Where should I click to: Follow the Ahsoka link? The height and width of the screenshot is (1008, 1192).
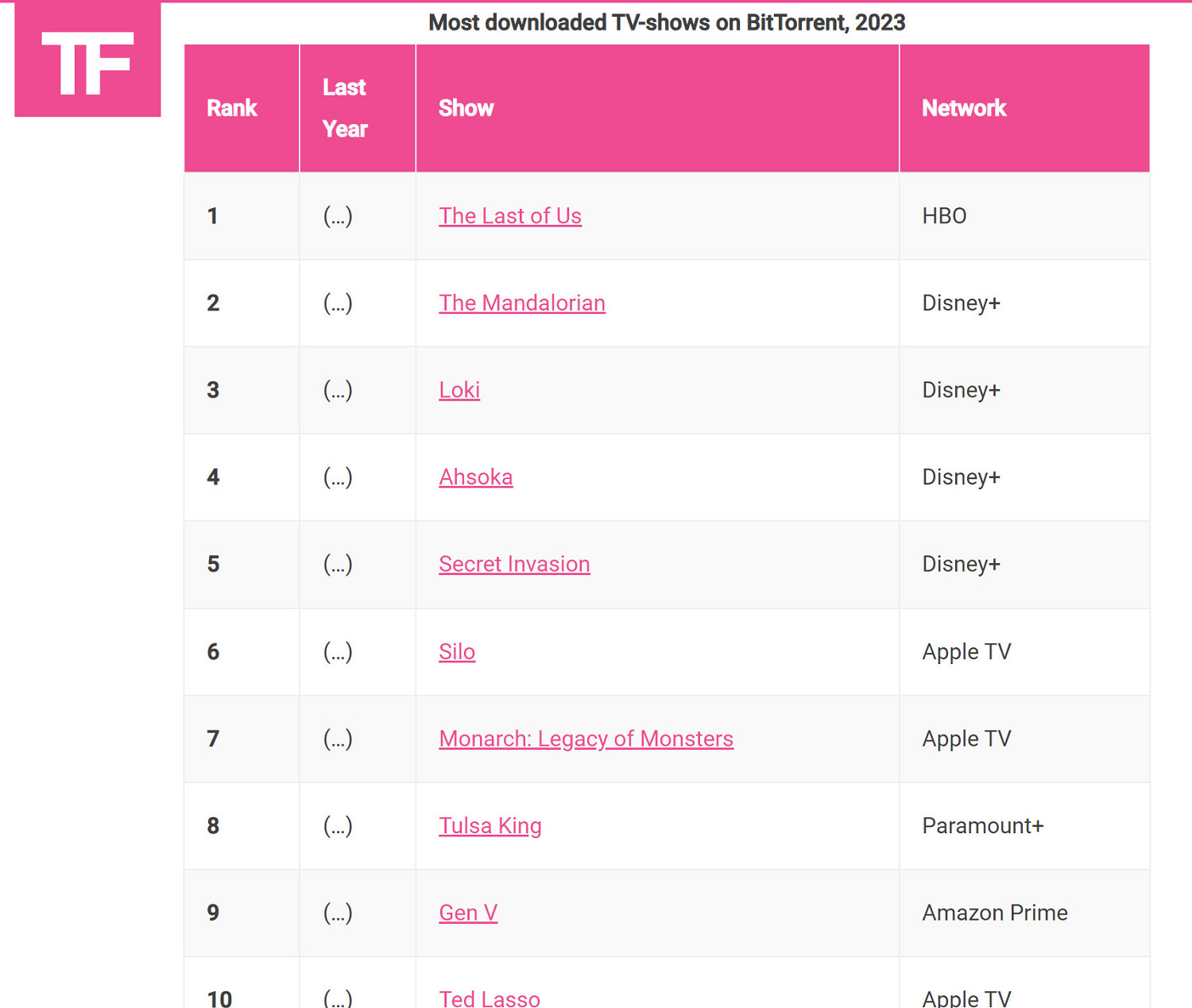click(475, 477)
